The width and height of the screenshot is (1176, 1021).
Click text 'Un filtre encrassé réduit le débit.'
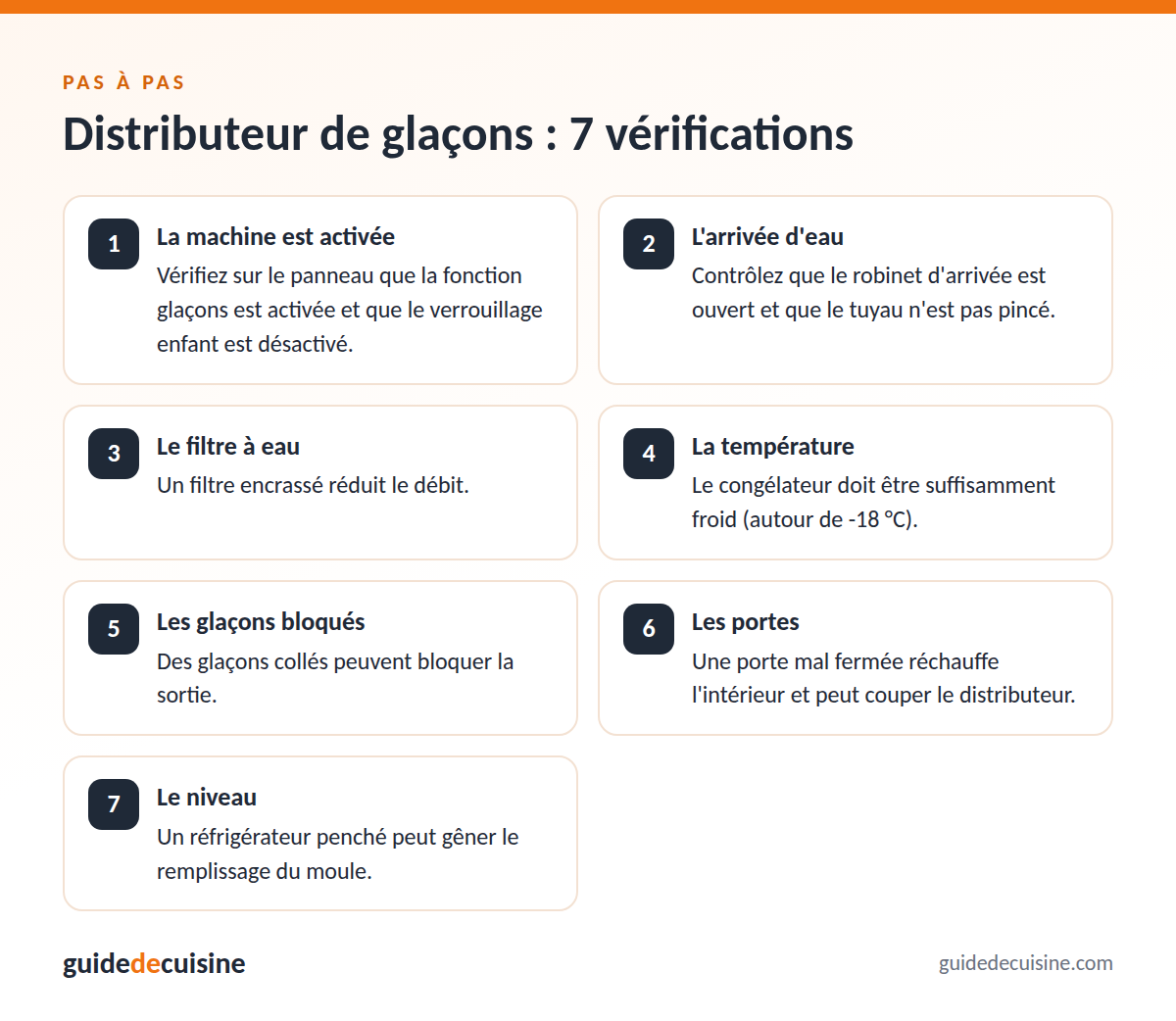[313, 485]
